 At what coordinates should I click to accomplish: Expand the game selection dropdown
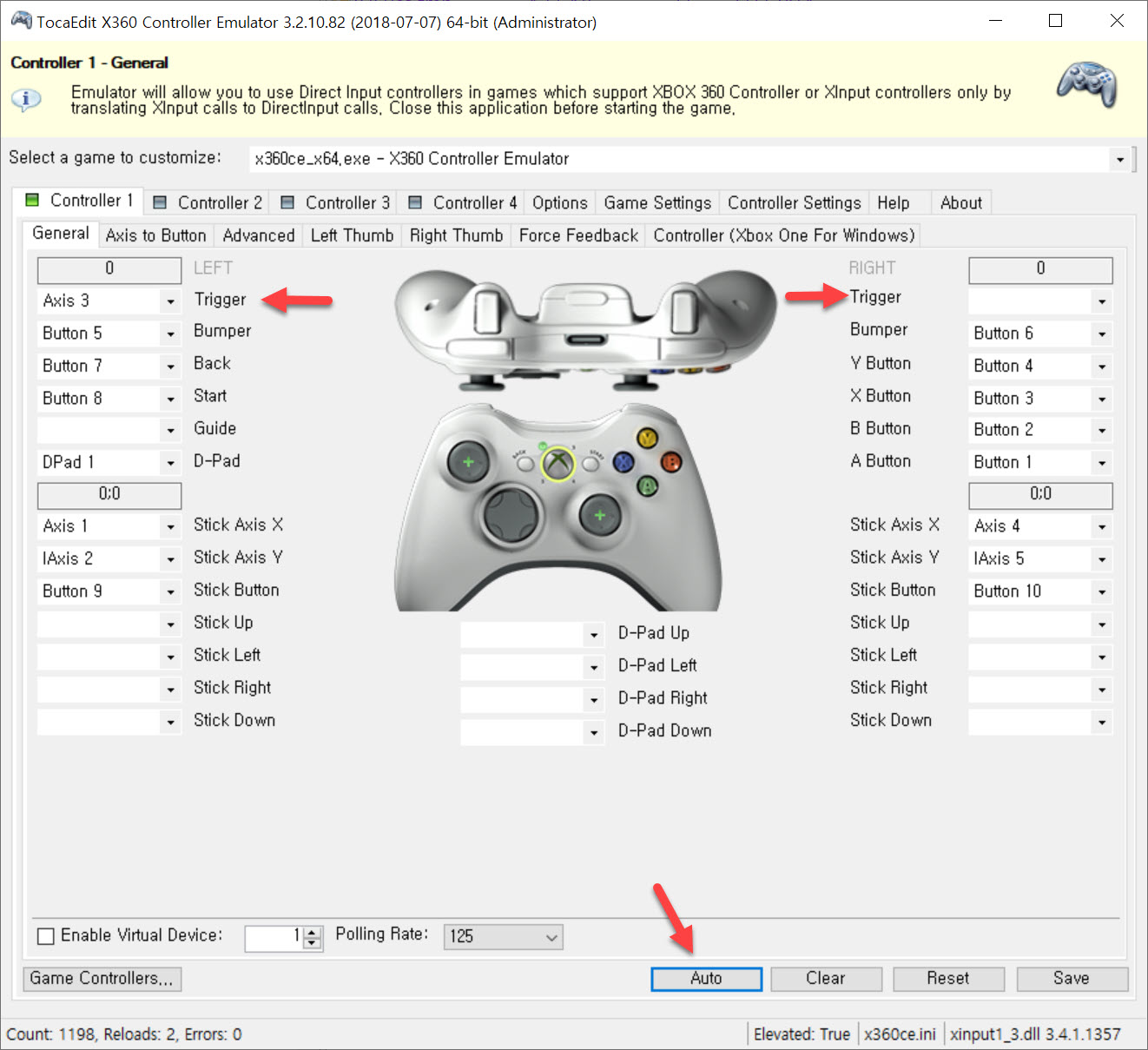click(x=1120, y=159)
